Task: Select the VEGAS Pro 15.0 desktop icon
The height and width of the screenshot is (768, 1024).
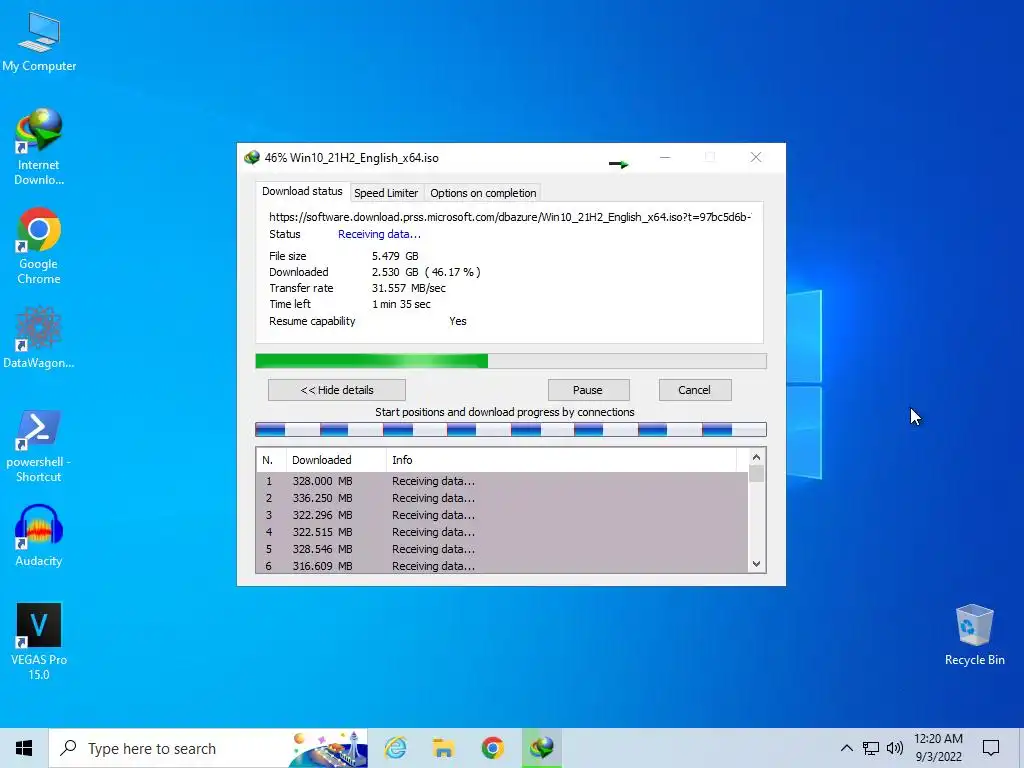Action: [x=39, y=641]
